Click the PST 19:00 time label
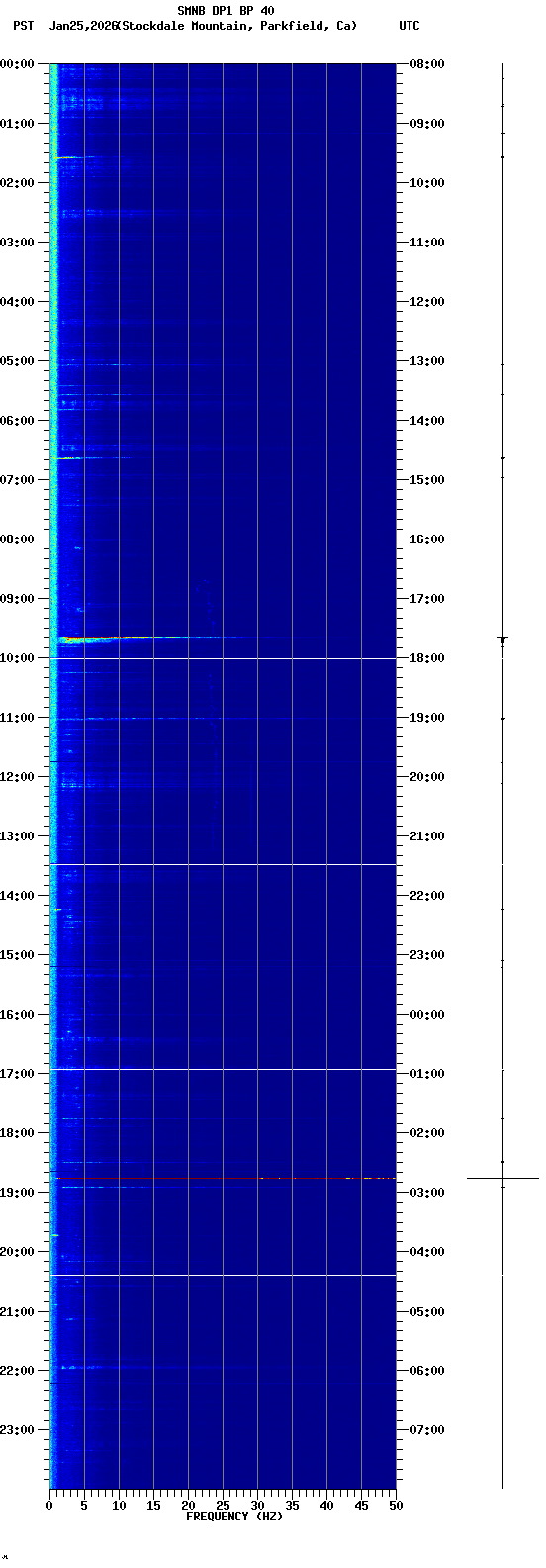 point(18,1193)
